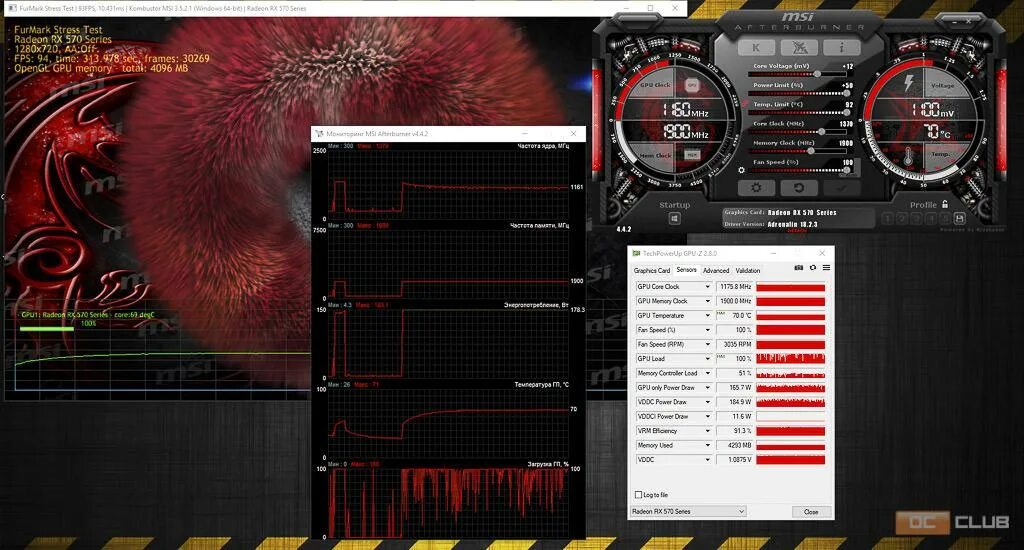Expand the VRM Efficiency sensor dropdown
The height and width of the screenshot is (550, 1024).
click(707, 430)
